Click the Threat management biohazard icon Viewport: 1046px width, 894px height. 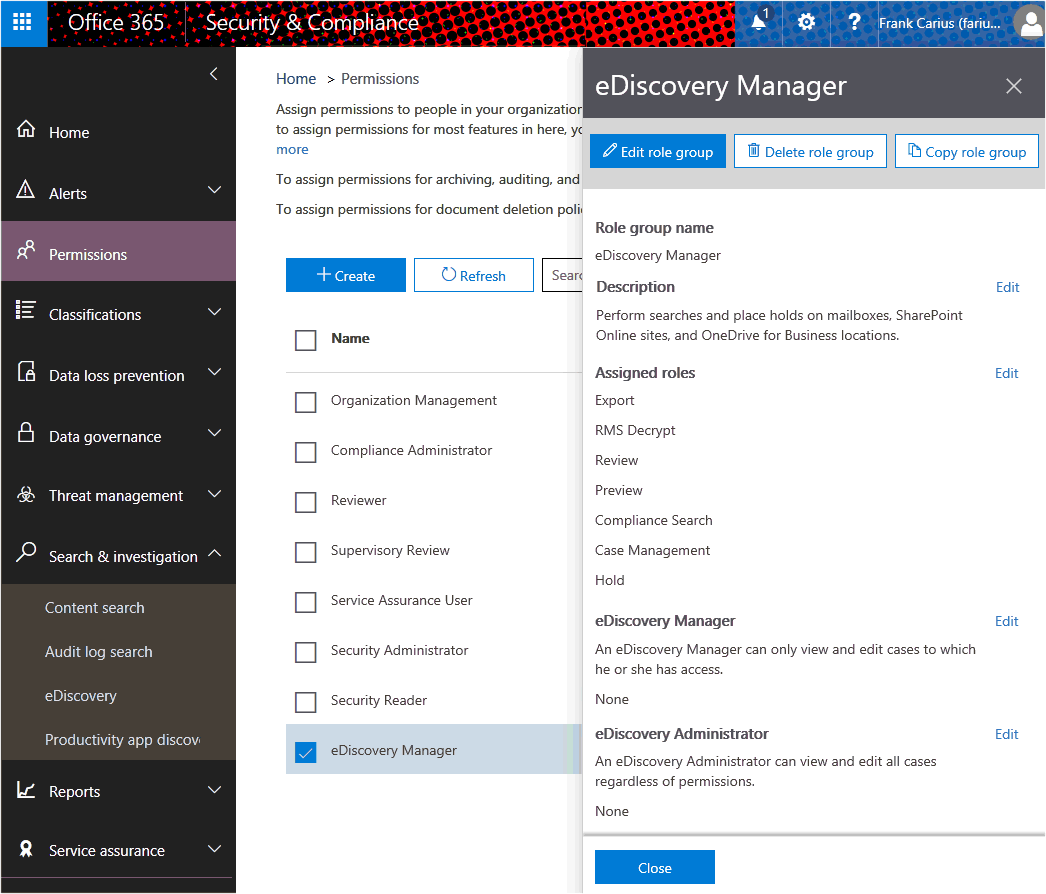(x=26, y=494)
